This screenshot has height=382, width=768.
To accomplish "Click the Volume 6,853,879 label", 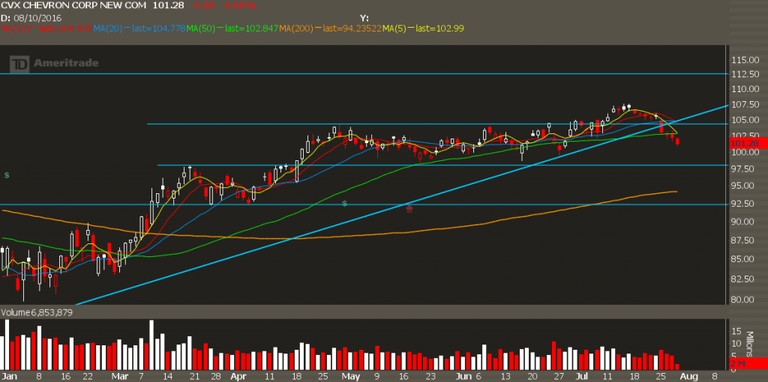I will [x=37, y=312].
